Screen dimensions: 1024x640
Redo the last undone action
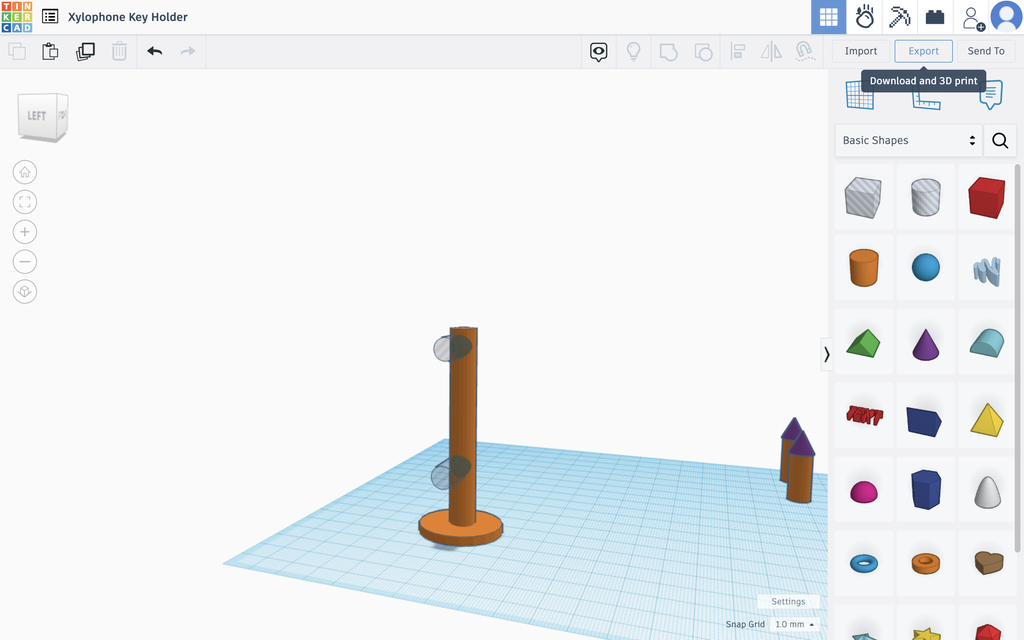click(188, 51)
